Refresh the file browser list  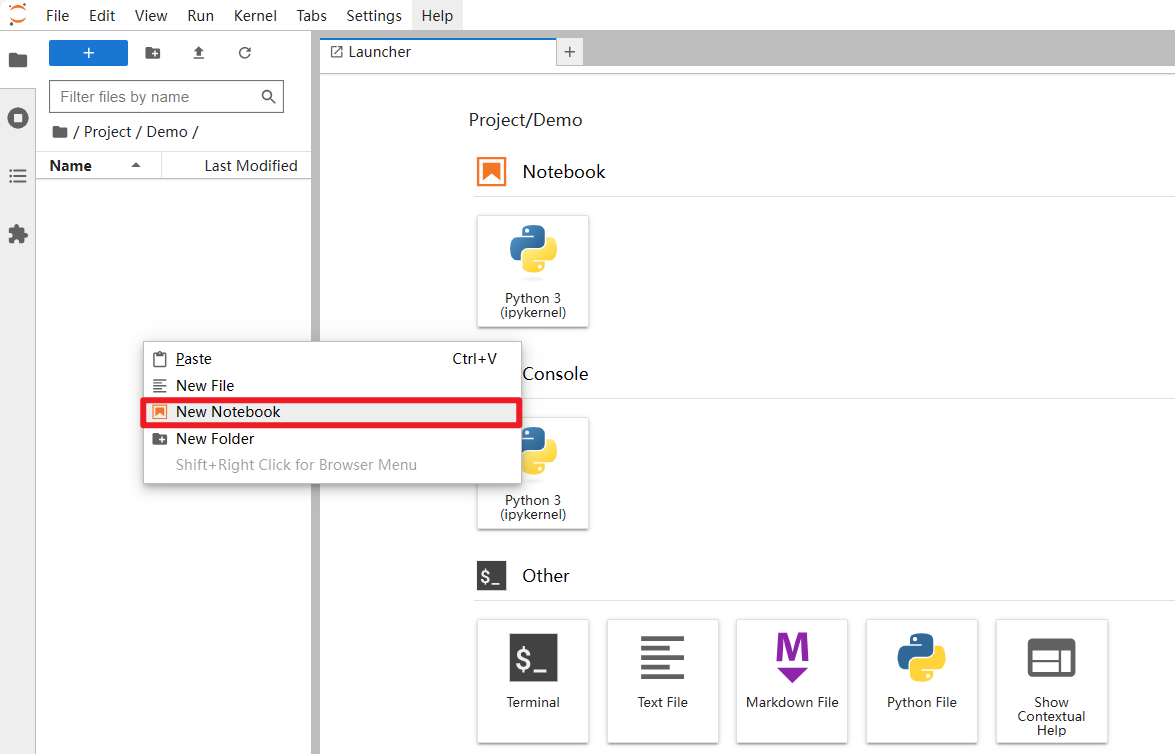click(x=244, y=53)
